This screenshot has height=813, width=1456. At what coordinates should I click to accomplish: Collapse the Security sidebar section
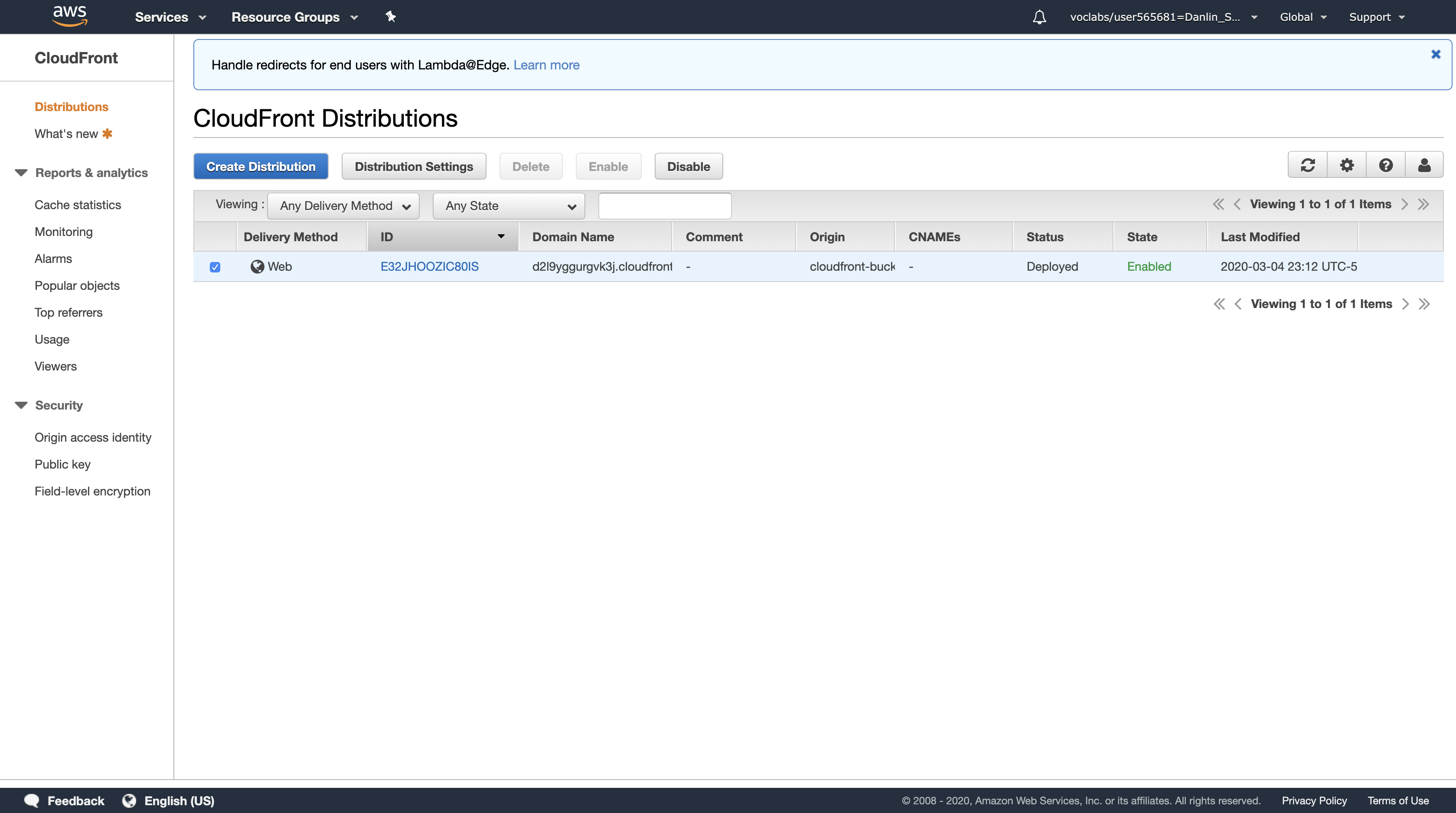22,405
